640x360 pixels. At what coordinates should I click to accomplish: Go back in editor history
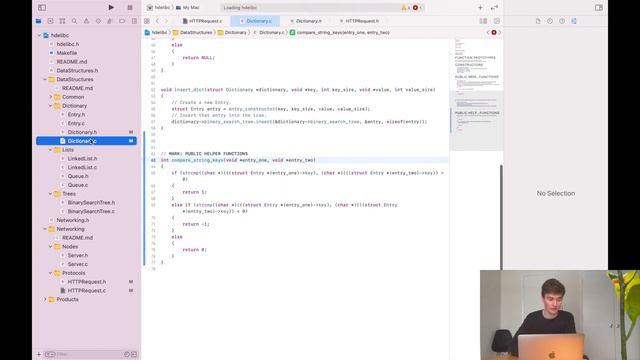pos(158,21)
